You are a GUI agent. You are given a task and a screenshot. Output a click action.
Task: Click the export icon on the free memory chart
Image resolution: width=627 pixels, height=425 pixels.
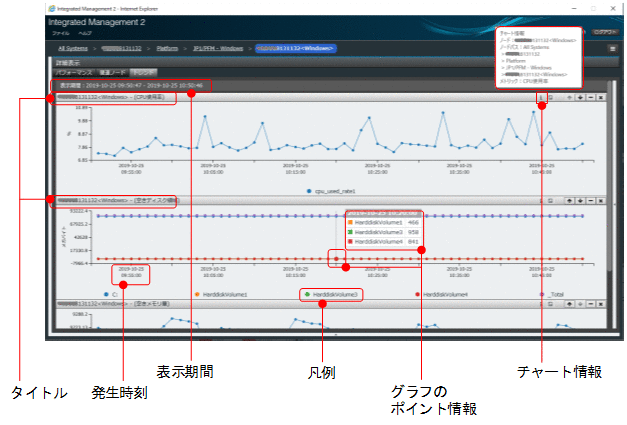(x=551, y=304)
